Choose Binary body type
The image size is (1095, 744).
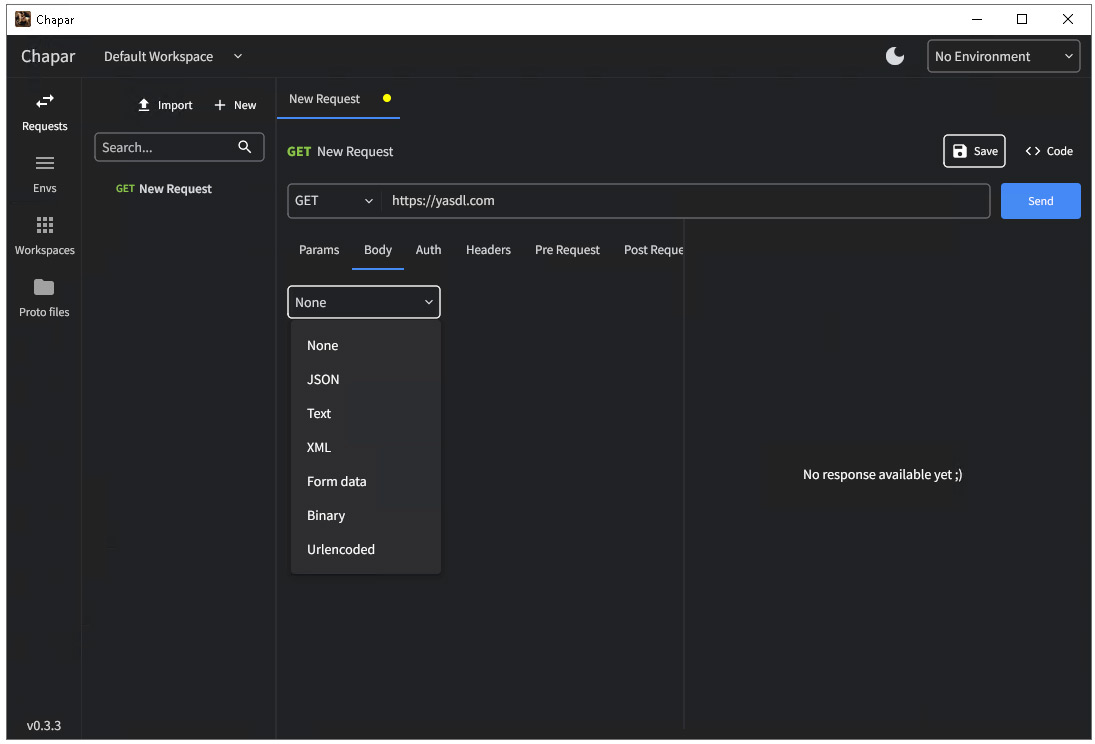[x=365, y=516]
